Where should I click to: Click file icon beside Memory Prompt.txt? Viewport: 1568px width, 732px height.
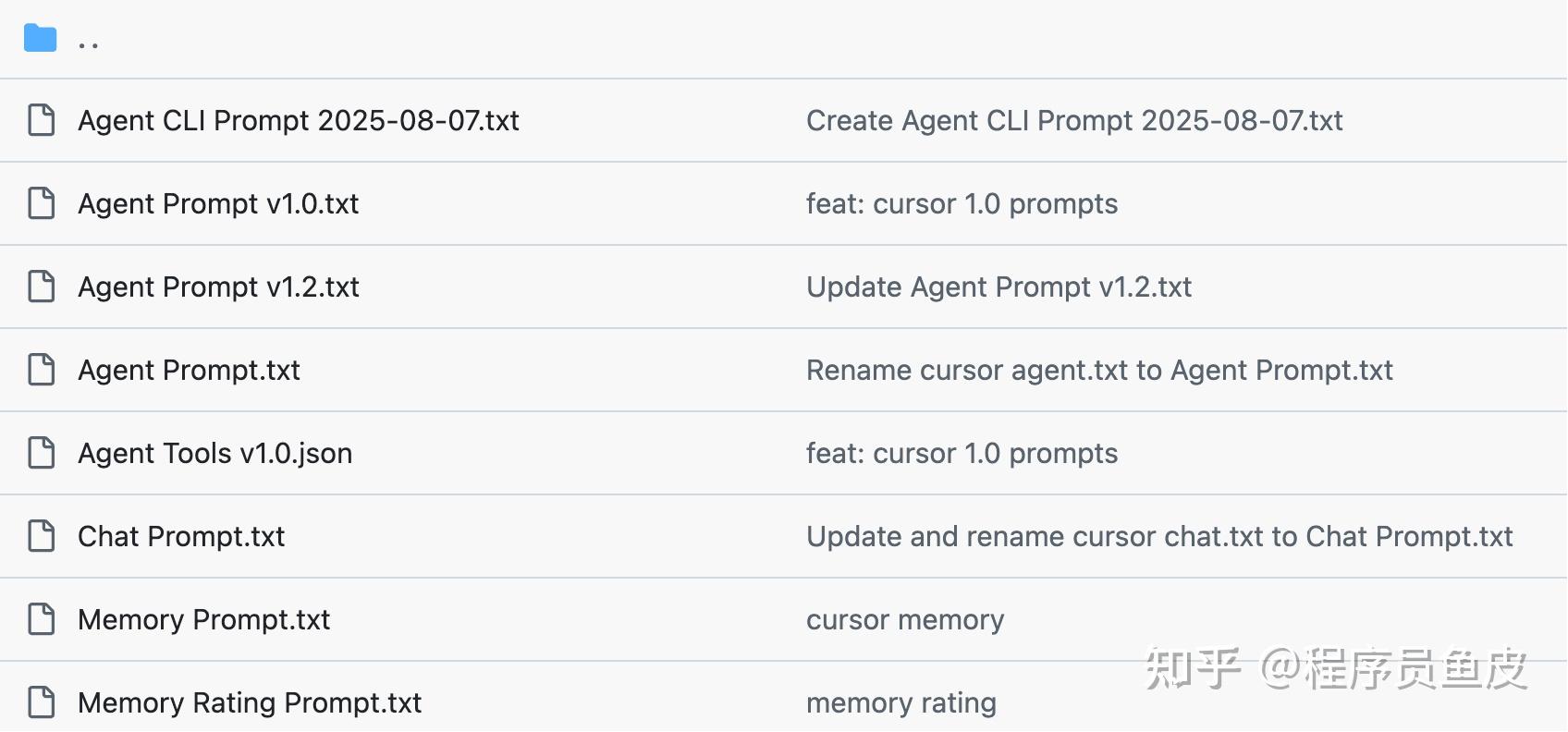click(42, 619)
